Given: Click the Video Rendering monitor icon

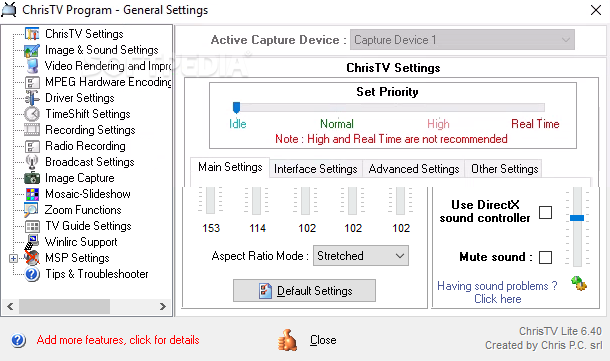Looking at the screenshot, I should (32, 66).
